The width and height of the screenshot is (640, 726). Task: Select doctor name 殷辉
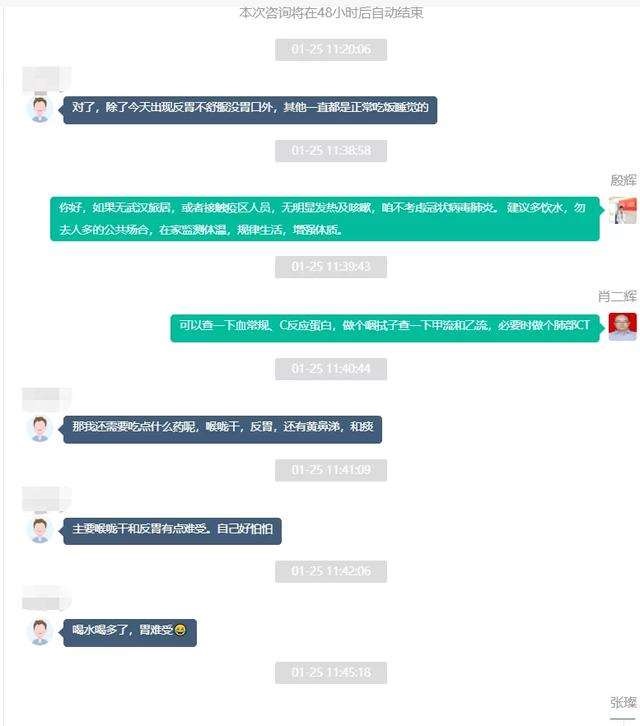coord(623,180)
